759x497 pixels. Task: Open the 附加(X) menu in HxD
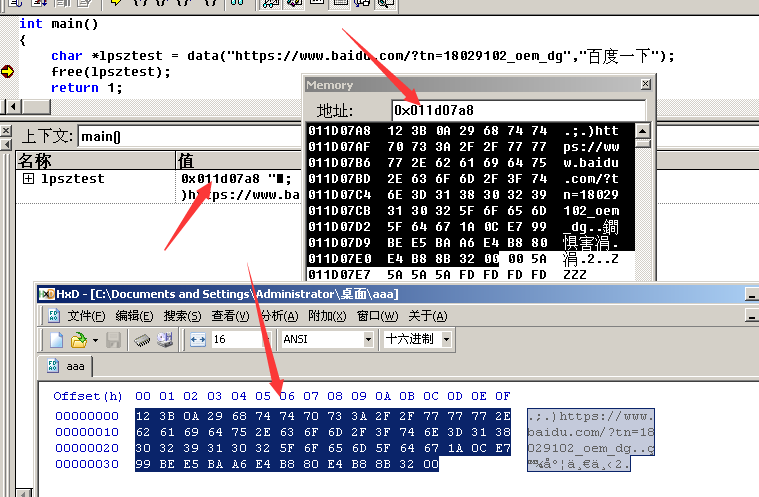click(x=327, y=316)
